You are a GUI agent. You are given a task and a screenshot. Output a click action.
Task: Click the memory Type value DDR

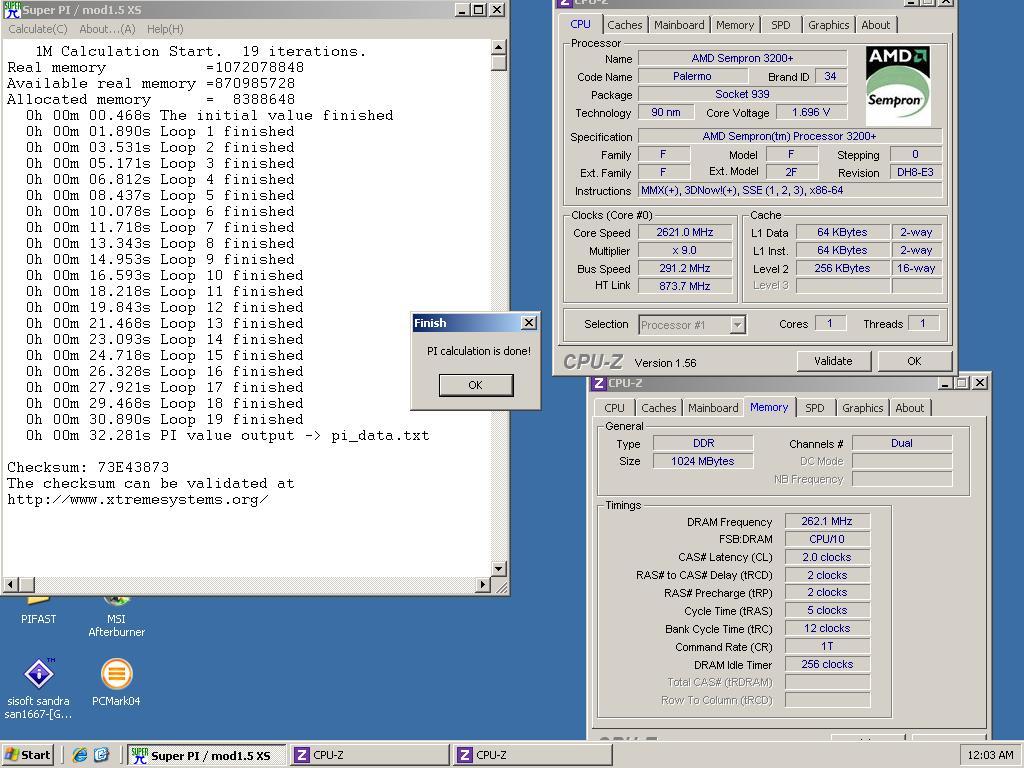(x=703, y=443)
